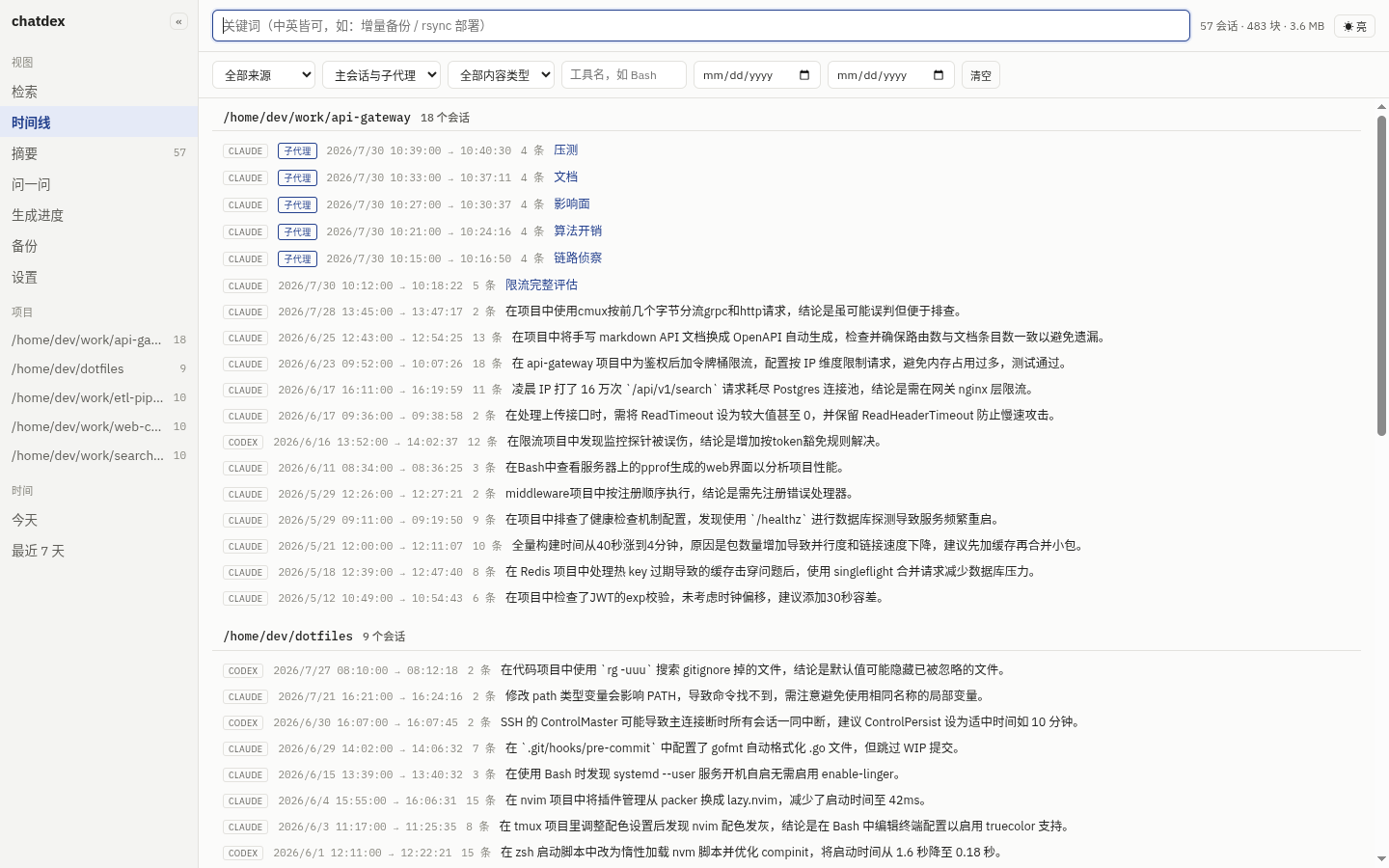Select the 今天 time filter
The image size is (1389, 868).
click(98, 520)
